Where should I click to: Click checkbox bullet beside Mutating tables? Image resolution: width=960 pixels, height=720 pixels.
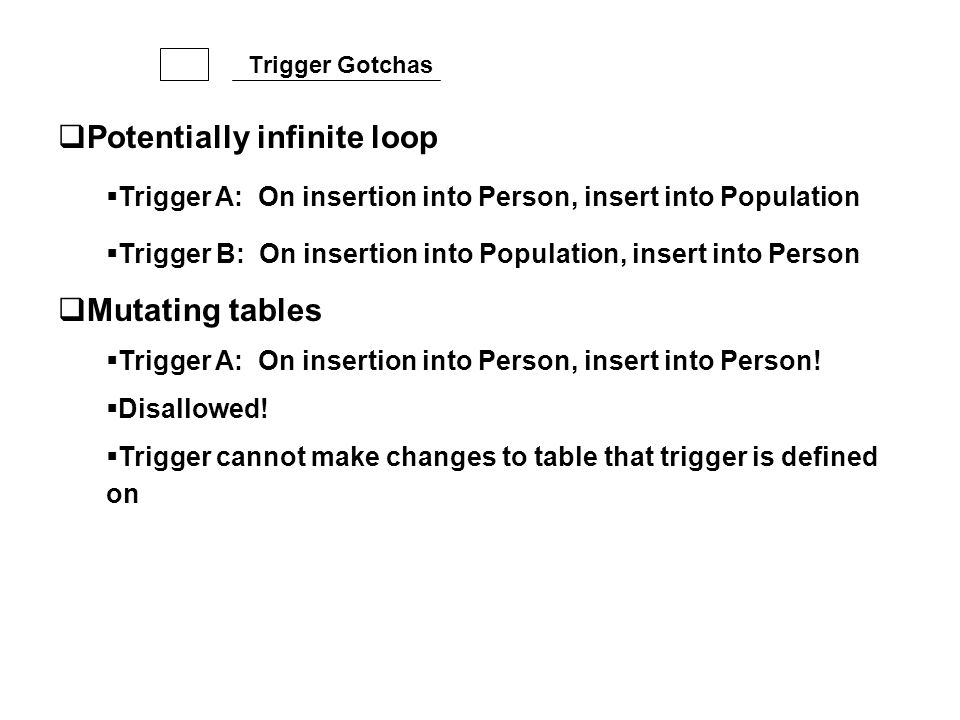point(72,310)
